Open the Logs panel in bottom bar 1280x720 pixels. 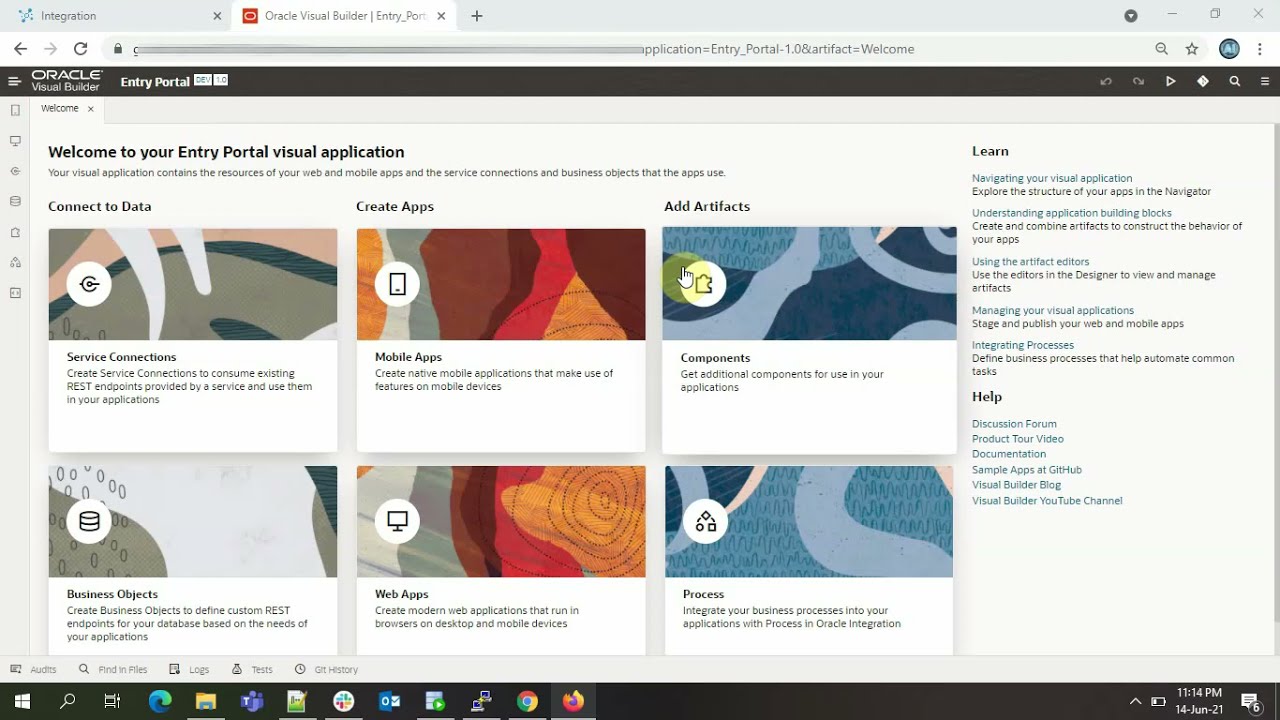pyautogui.click(x=190, y=669)
